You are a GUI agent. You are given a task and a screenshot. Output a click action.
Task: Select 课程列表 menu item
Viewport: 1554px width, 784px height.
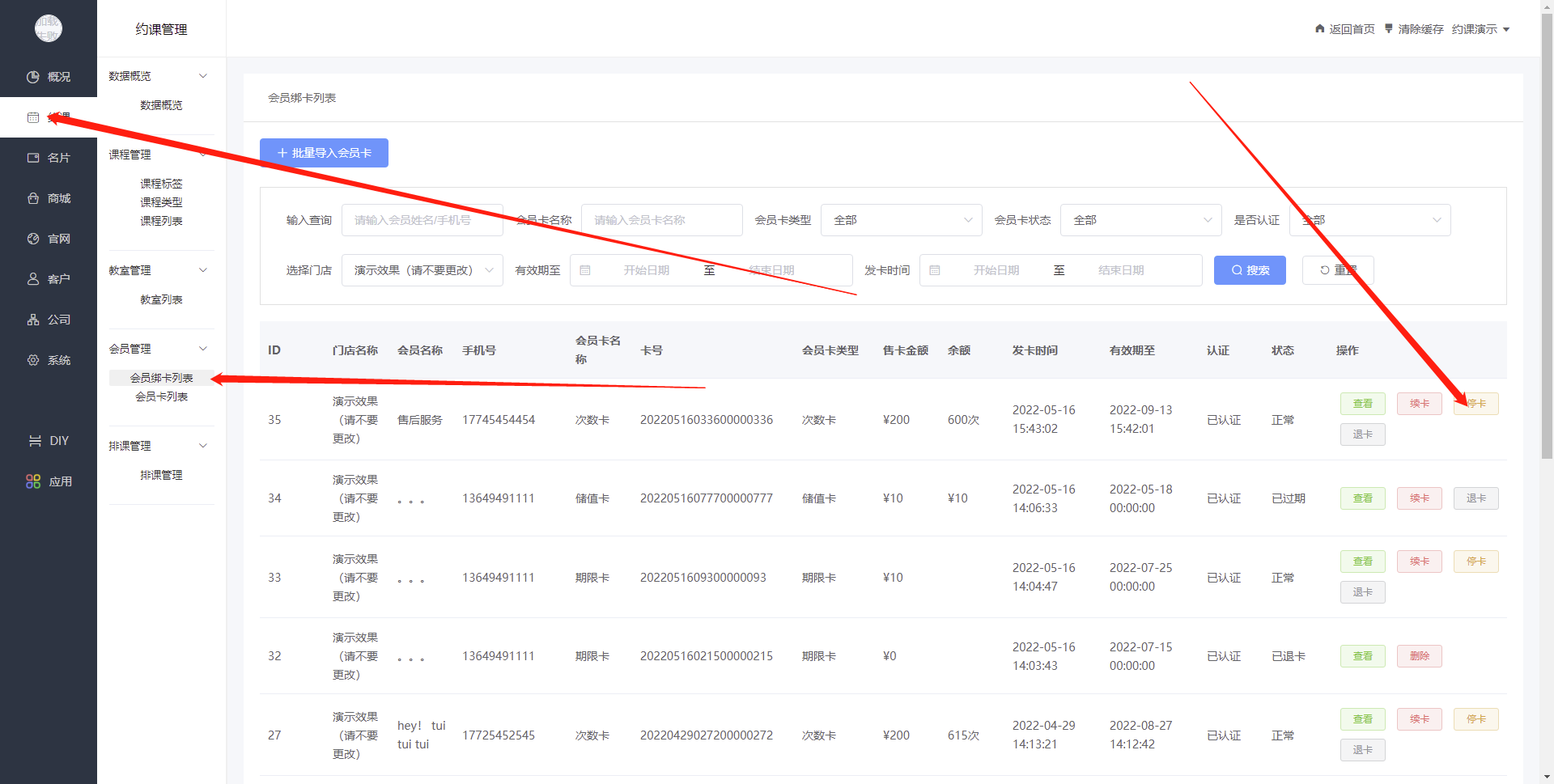click(x=161, y=221)
